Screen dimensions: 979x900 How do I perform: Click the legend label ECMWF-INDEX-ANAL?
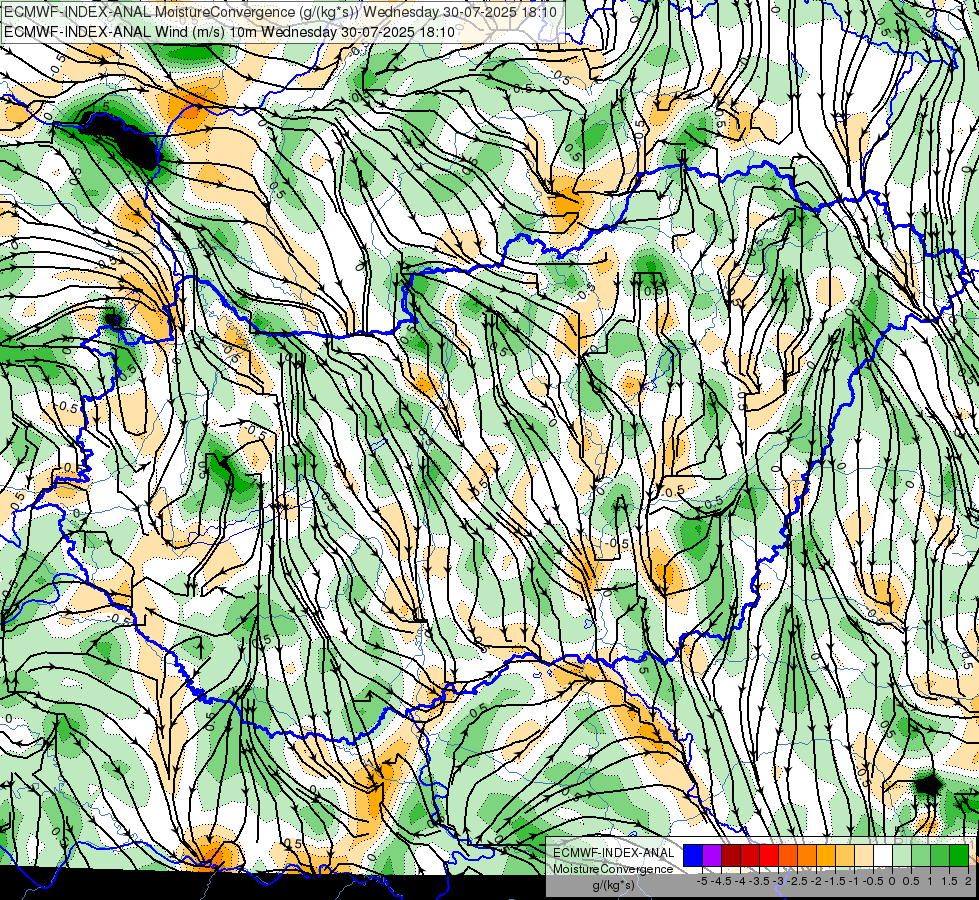[x=613, y=853]
